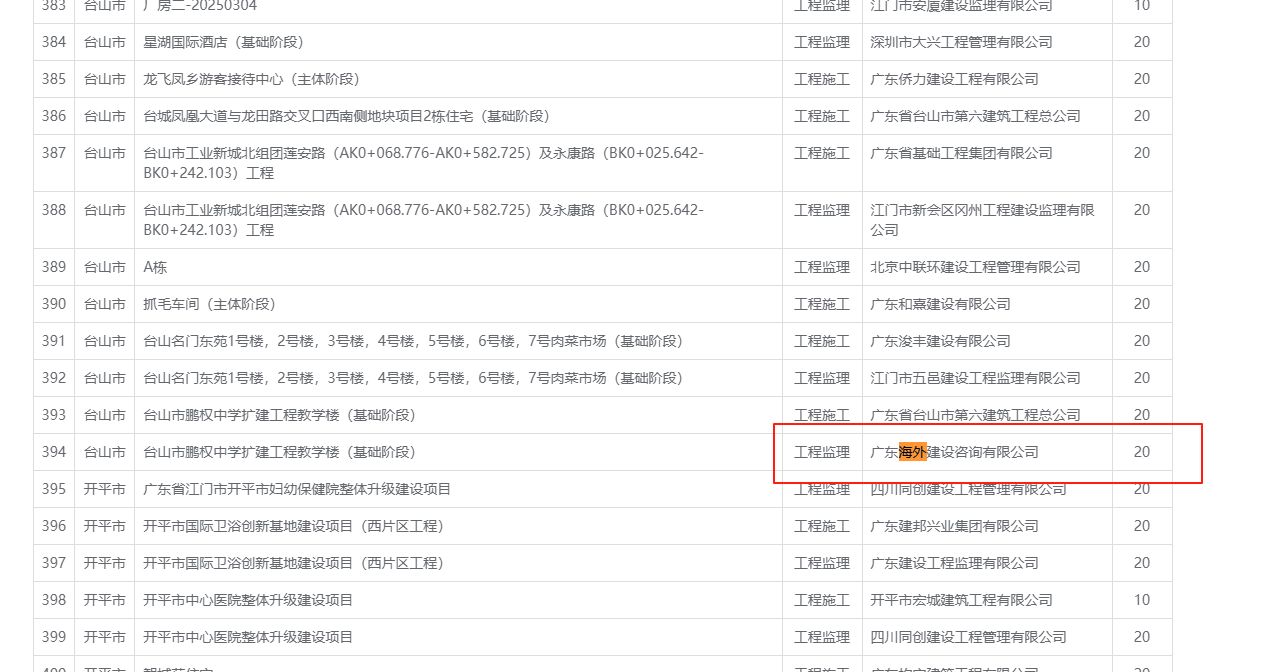The height and width of the screenshot is (672, 1275).
Task: Click 开平市妇幼保健院整体升级建设项目 project name
Action: (x=297, y=489)
